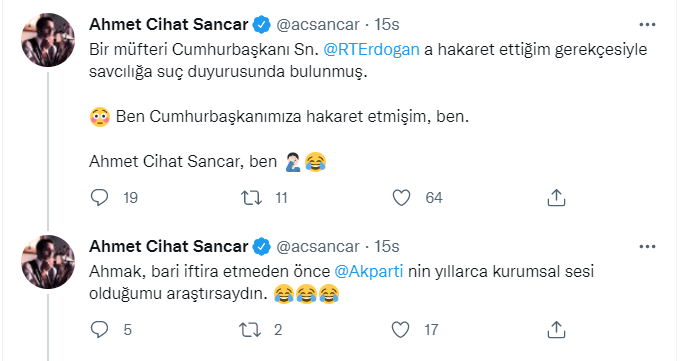The width and height of the screenshot is (680, 361).
Task: Share the second tweet mentioning Akparti
Action: coord(556,330)
